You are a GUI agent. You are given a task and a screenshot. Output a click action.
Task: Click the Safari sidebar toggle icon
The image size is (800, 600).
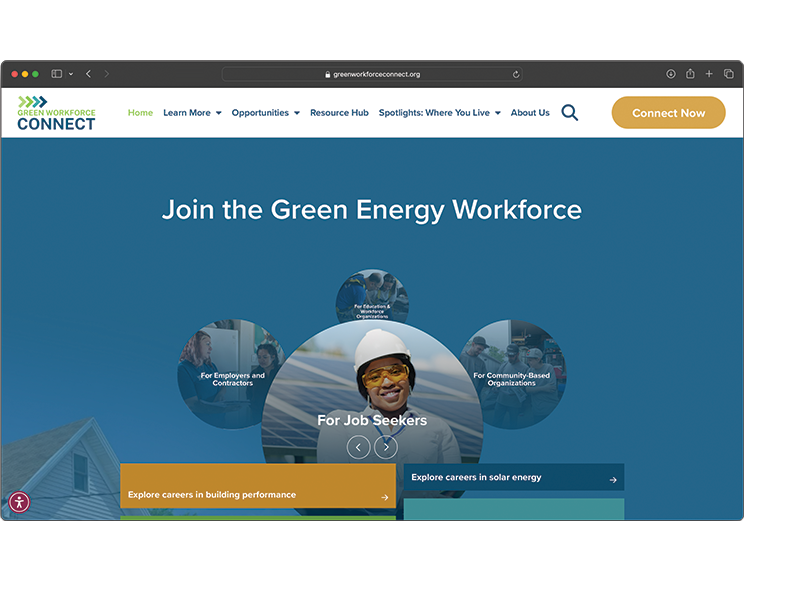57,74
